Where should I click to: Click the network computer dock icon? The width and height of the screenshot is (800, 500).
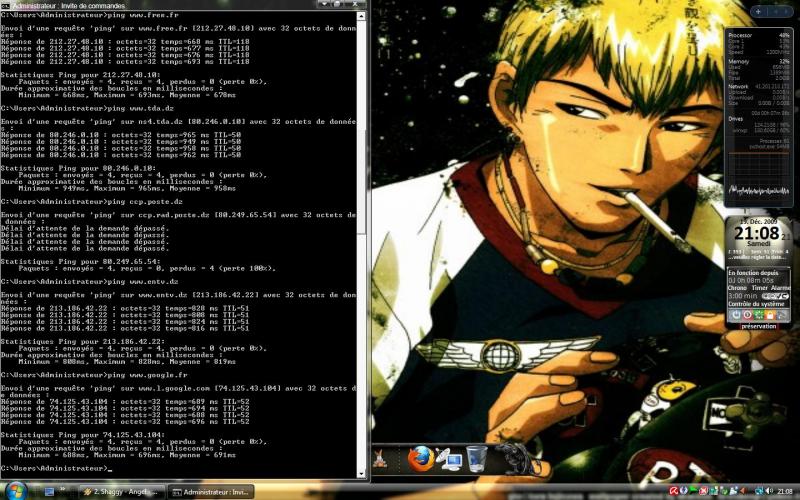click(449, 460)
